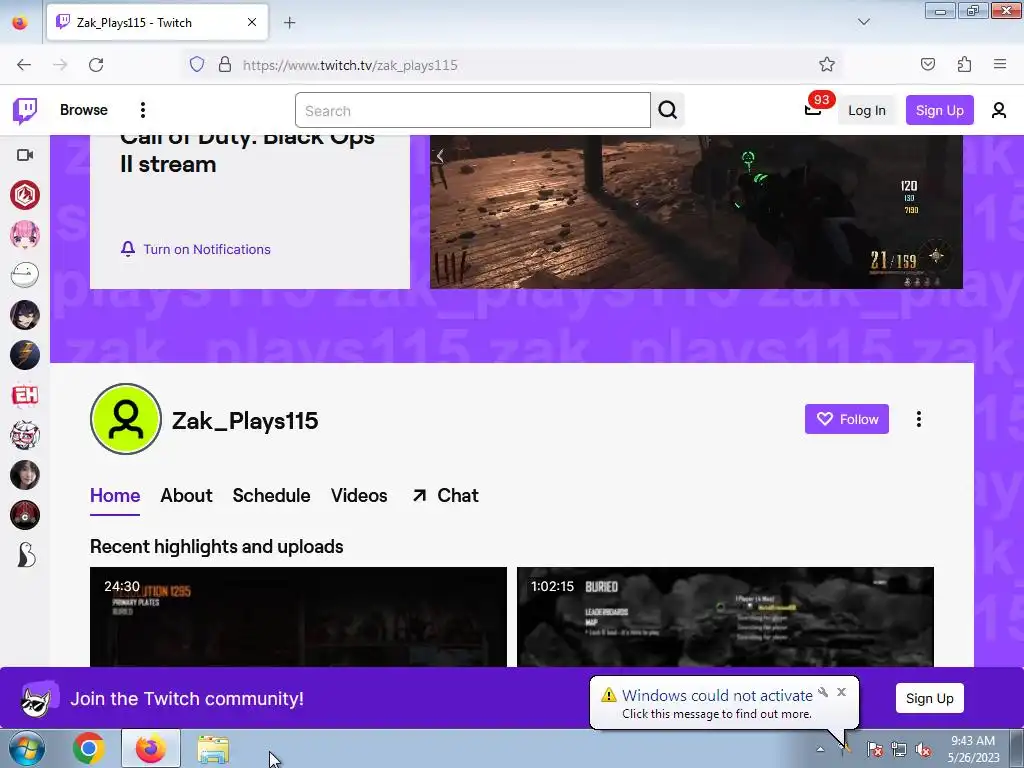Follow the Zak_Plays115 channel
Viewport: 1024px width, 768px height.
pyautogui.click(x=846, y=419)
